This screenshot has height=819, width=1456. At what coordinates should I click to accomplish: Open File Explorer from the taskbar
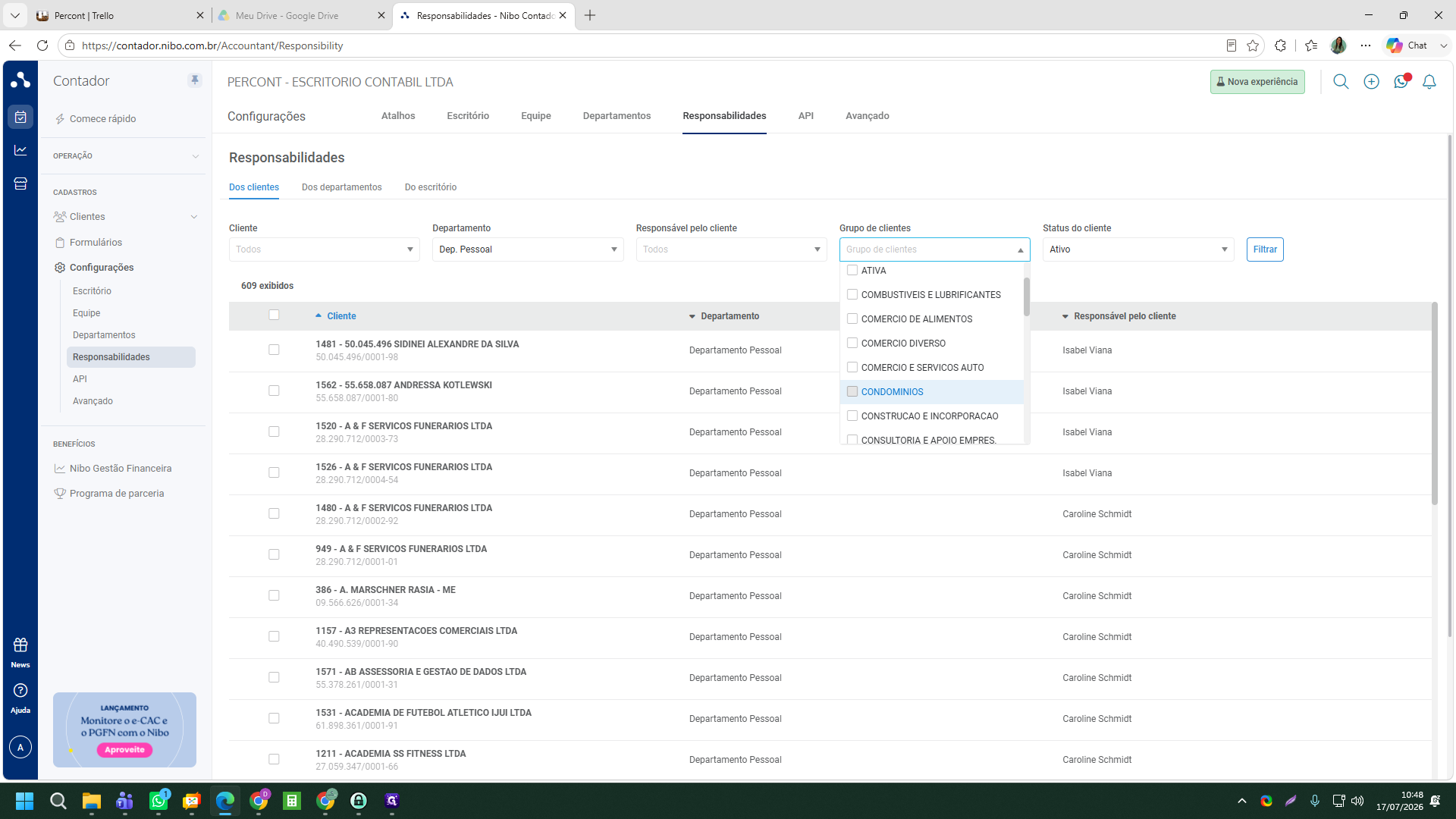[92, 801]
